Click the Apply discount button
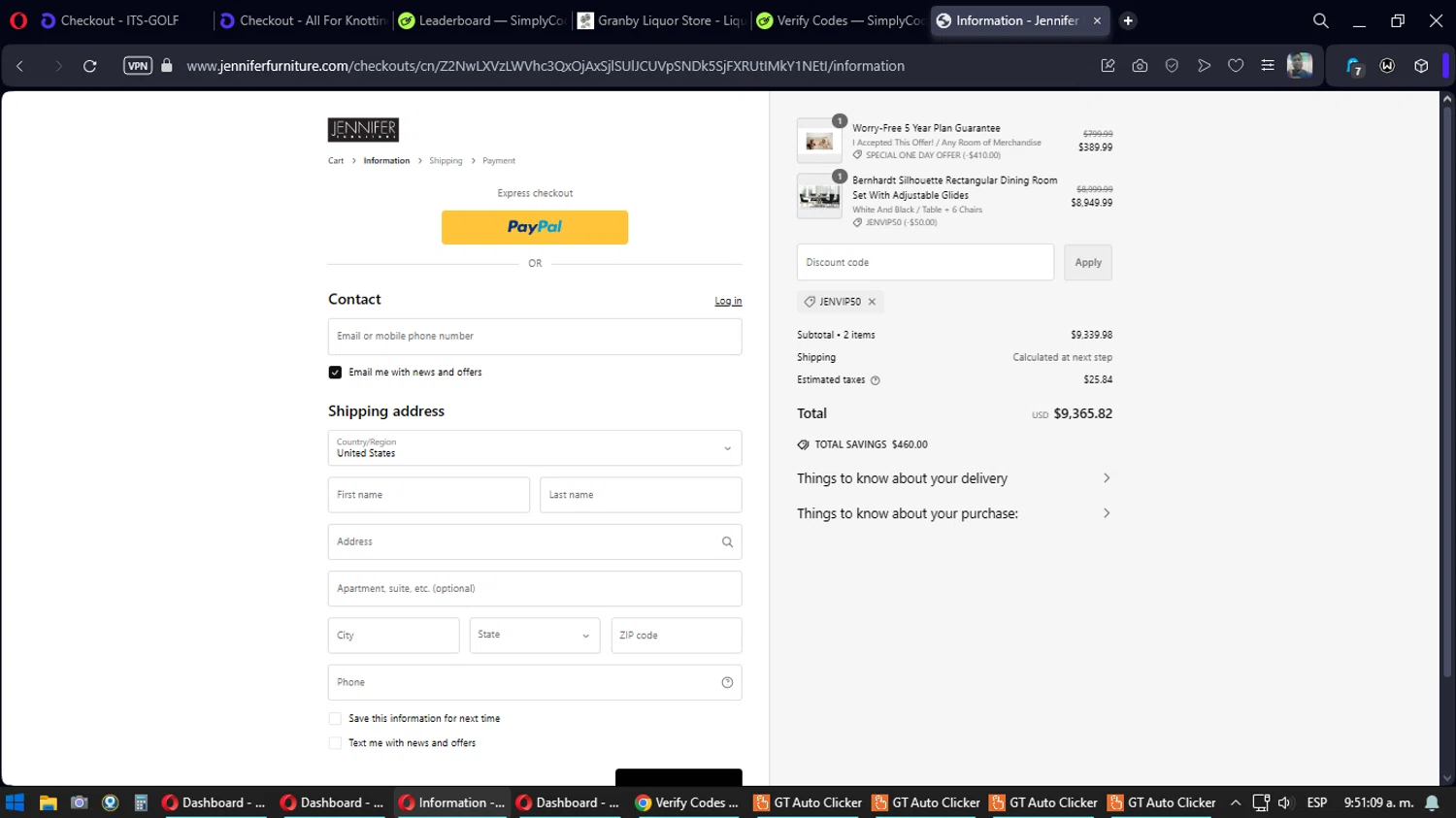The image size is (1456, 818). click(x=1088, y=263)
